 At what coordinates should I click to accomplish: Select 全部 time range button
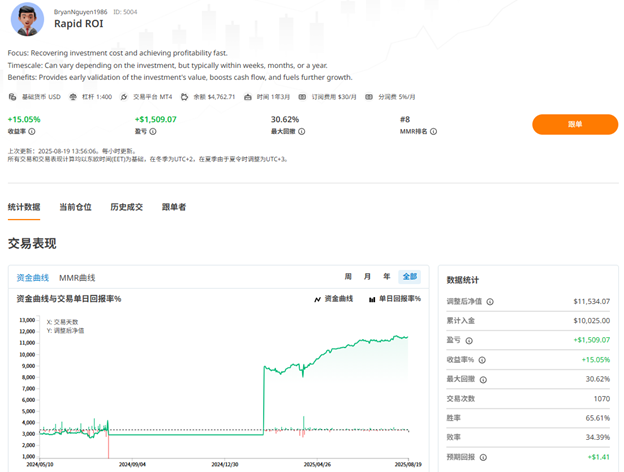409,277
